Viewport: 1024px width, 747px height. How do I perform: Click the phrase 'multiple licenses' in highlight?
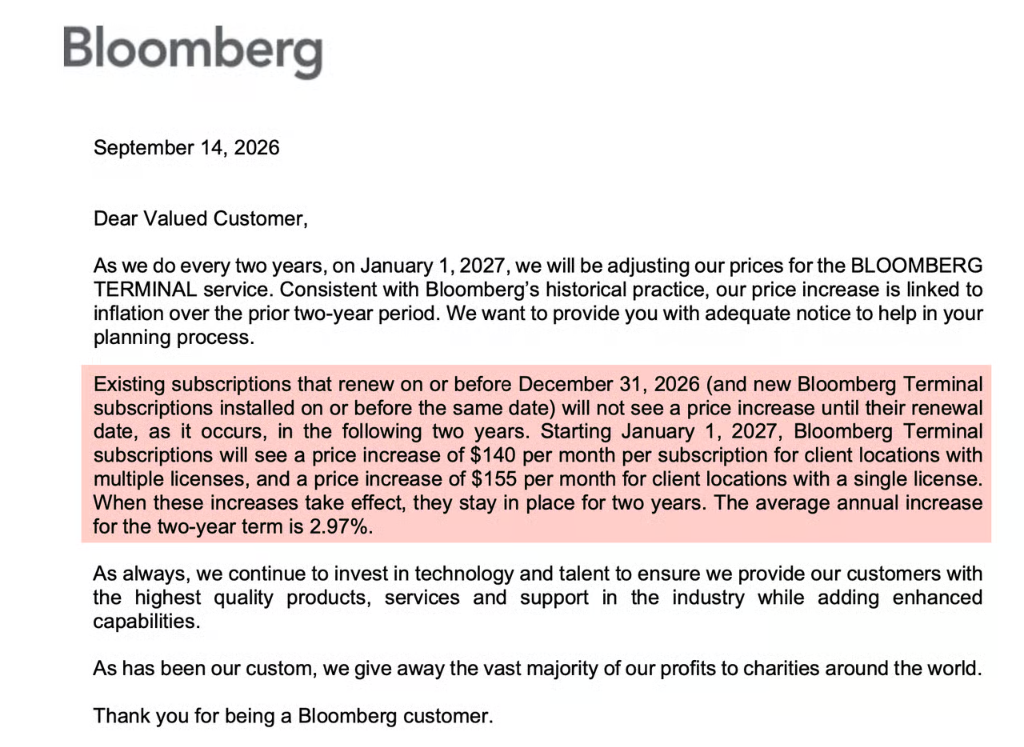(x=169, y=479)
